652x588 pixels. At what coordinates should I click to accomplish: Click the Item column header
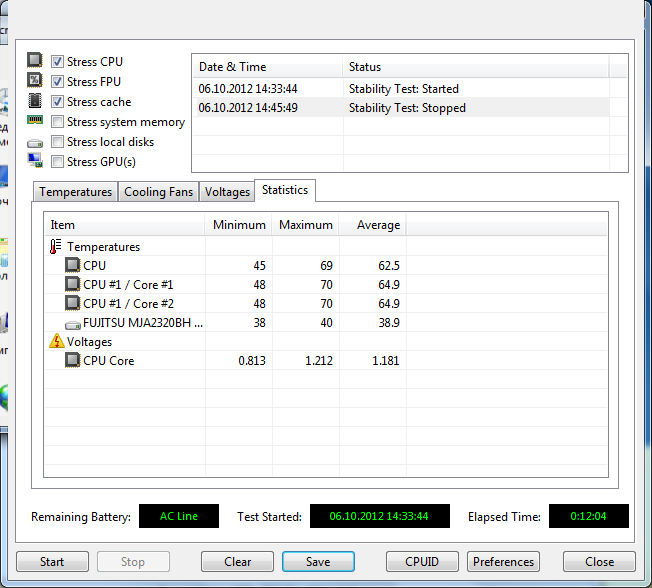[124, 225]
